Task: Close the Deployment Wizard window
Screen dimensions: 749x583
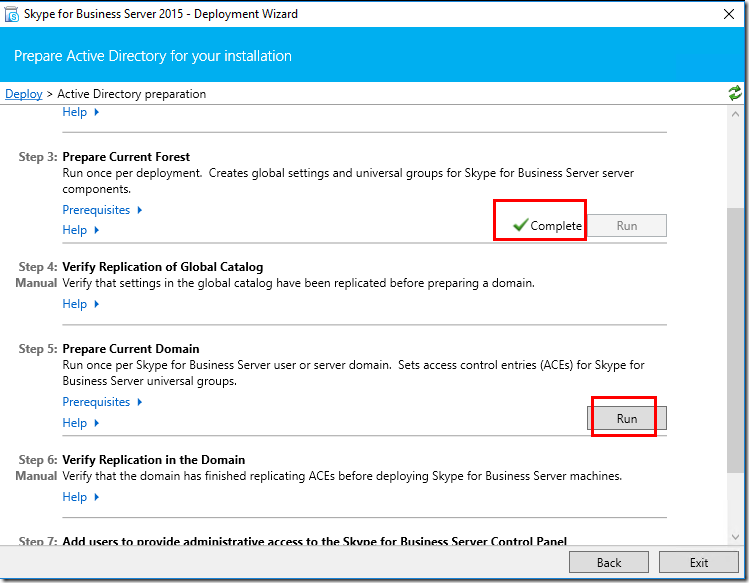Action: tap(728, 14)
